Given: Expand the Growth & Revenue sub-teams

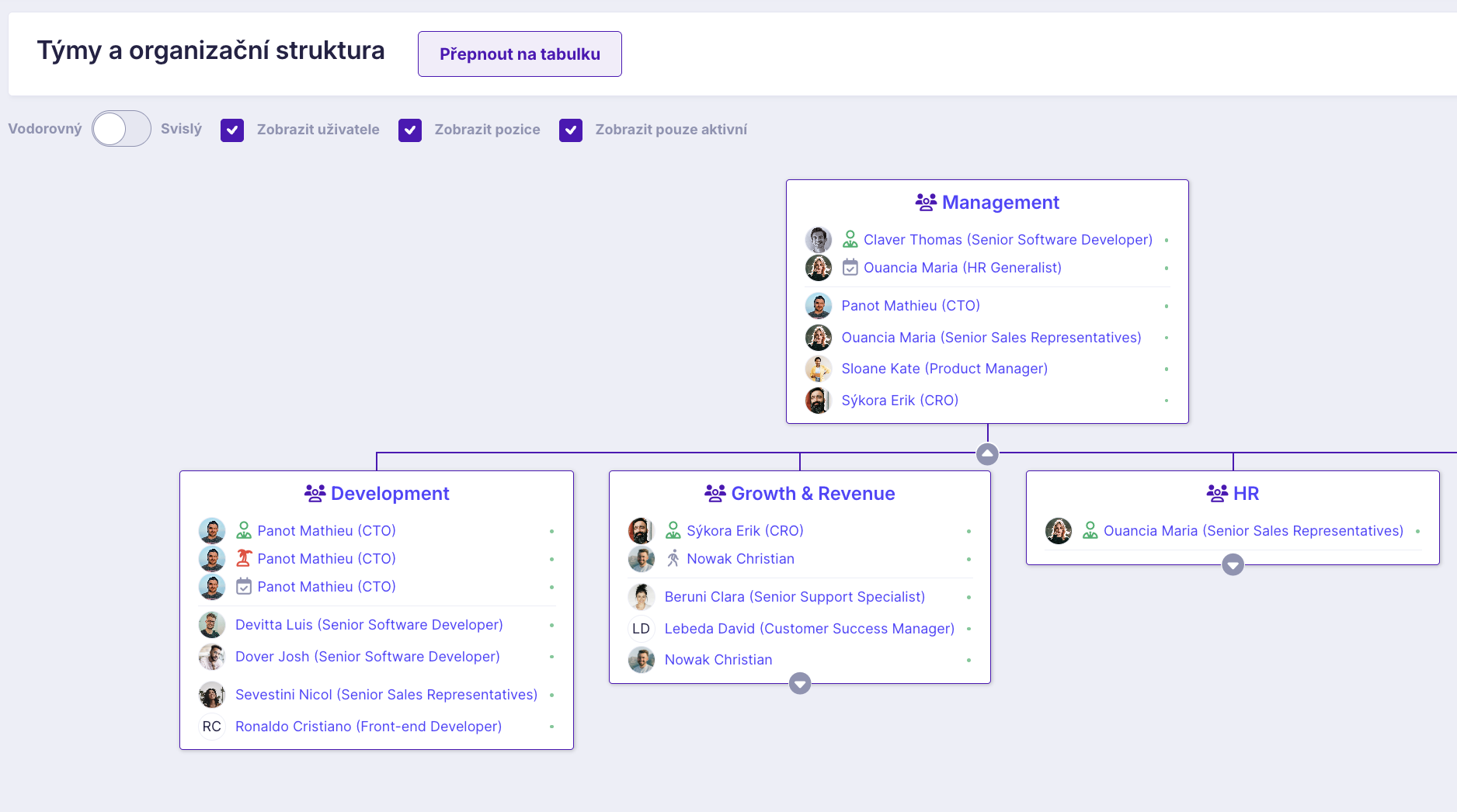Looking at the screenshot, I should (x=800, y=683).
